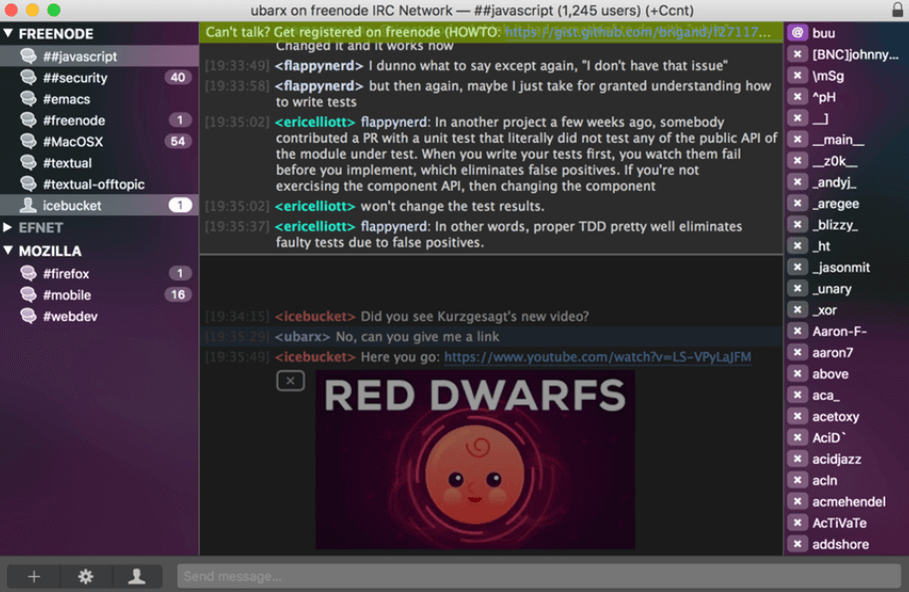Click icebucket nickname at 19:34:15

coord(315,317)
